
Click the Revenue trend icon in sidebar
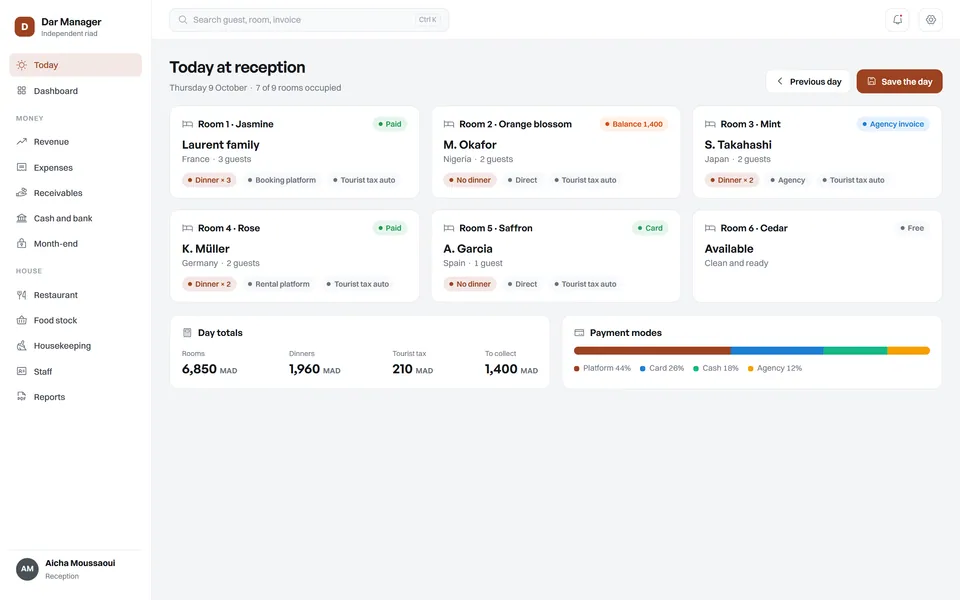[21, 141]
